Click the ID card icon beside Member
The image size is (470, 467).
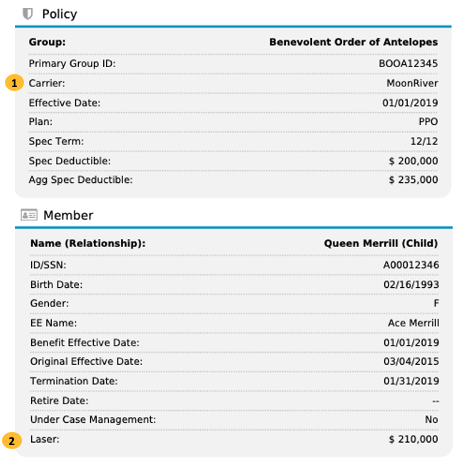click(29, 215)
